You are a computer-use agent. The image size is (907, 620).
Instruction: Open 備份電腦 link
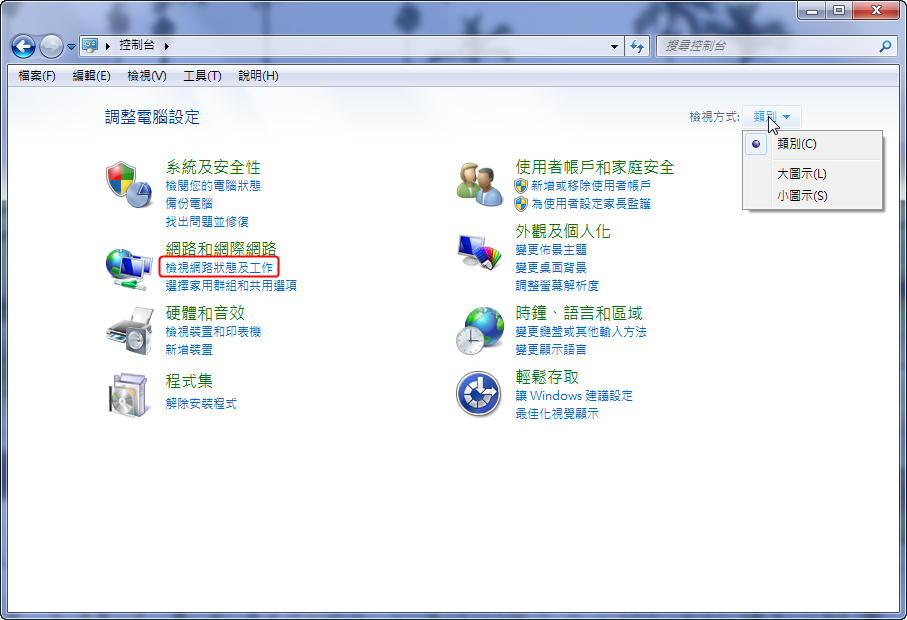pos(189,204)
